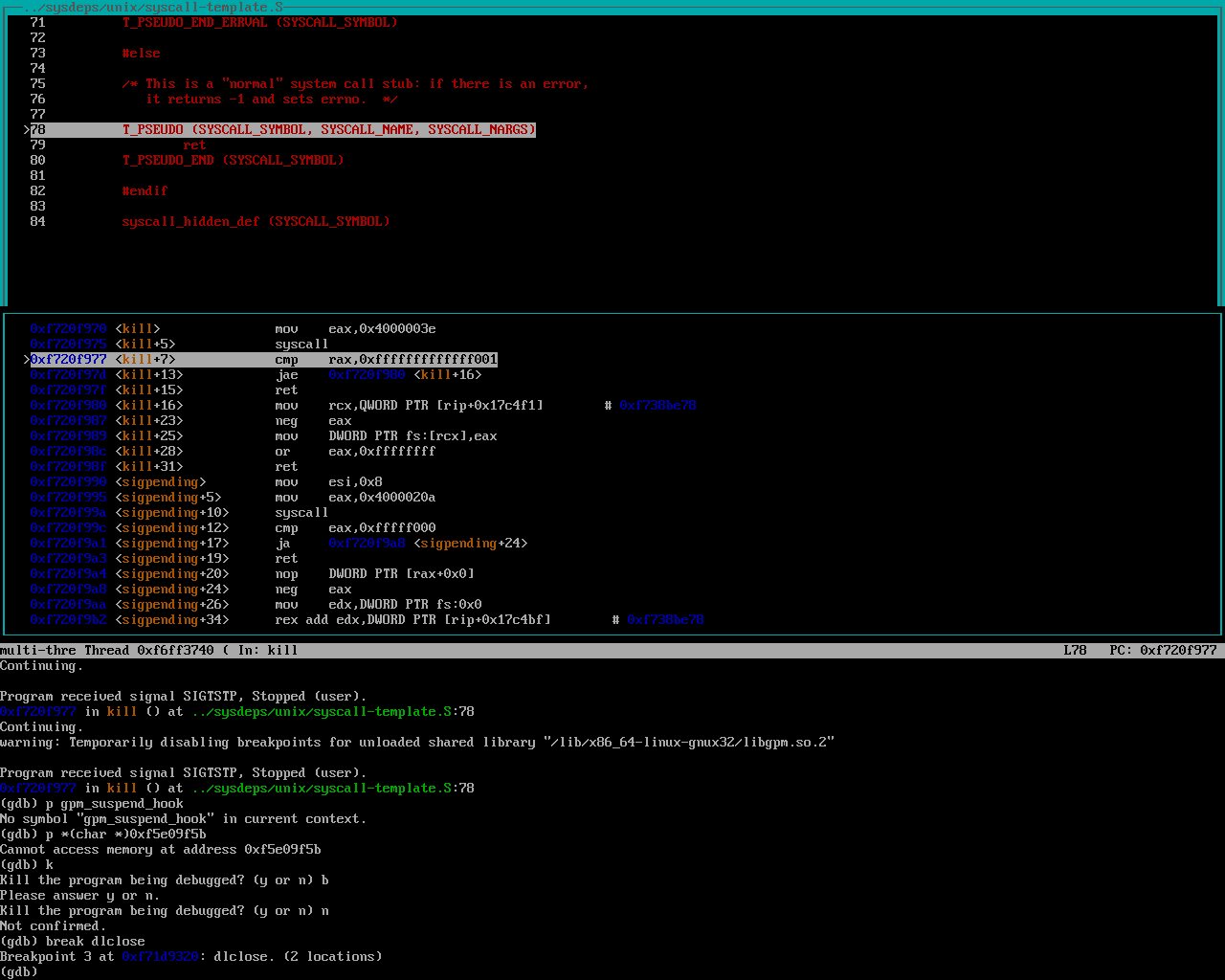Click syscall_hidden_def on source line 84
1225x980 pixels.
coord(190,221)
